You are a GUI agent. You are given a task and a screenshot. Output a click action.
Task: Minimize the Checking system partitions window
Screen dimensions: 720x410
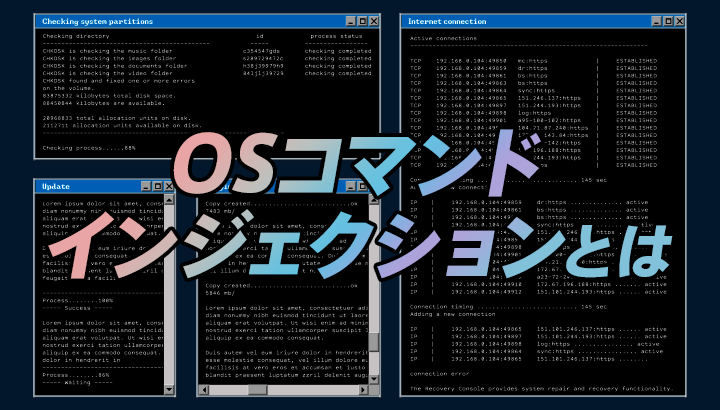click(x=351, y=21)
